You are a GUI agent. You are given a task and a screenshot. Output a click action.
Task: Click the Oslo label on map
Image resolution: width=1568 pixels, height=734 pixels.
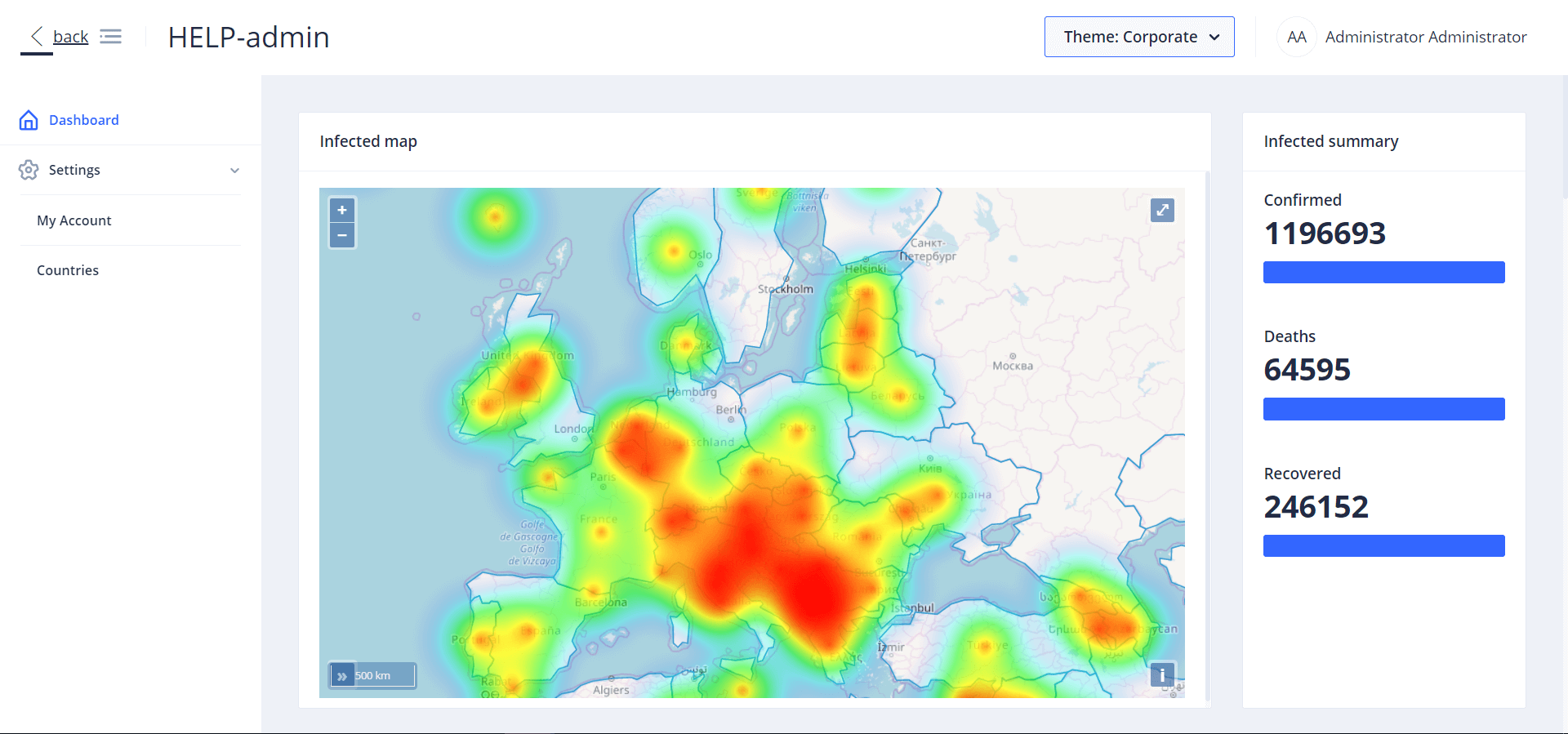[700, 255]
